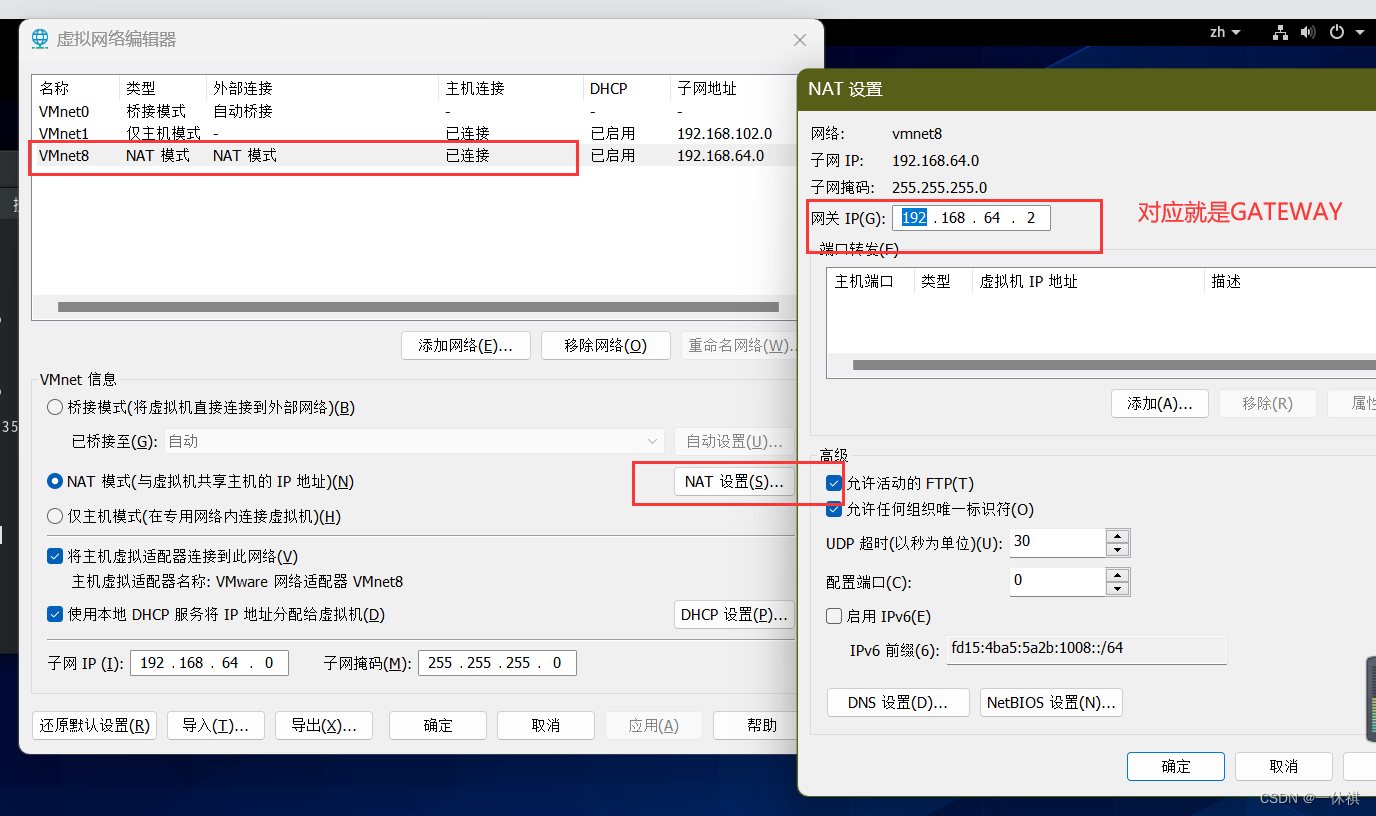Click the UDP 超时 value field
Viewport: 1376px width, 816px height.
pos(1058,543)
